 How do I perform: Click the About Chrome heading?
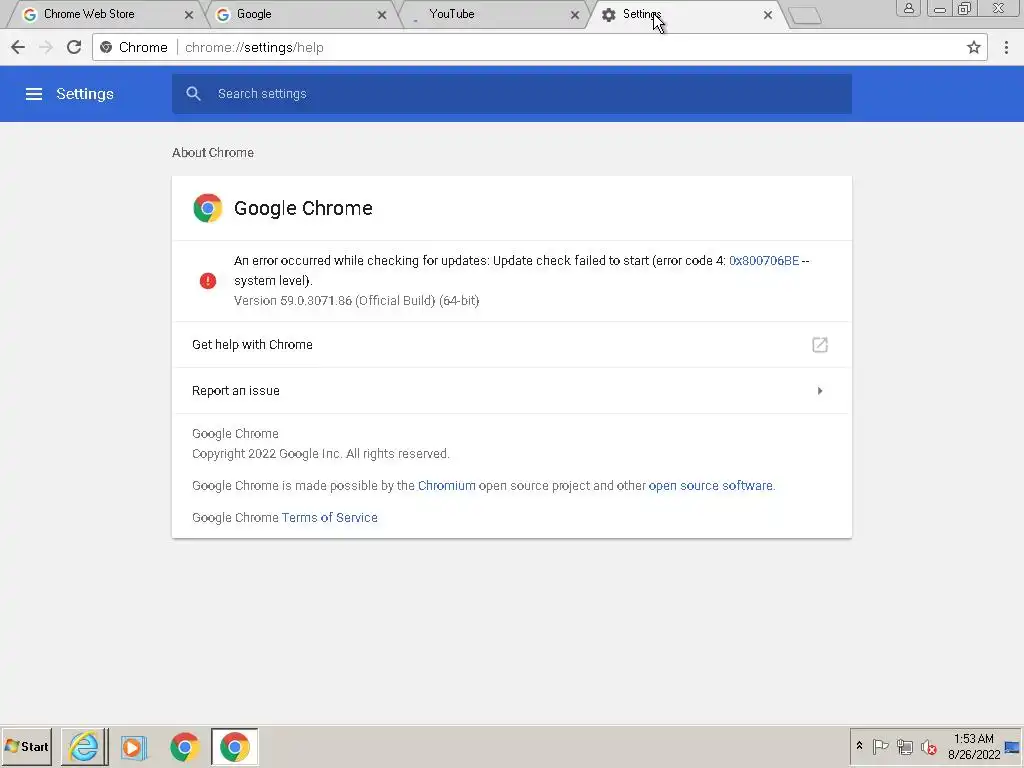click(213, 152)
